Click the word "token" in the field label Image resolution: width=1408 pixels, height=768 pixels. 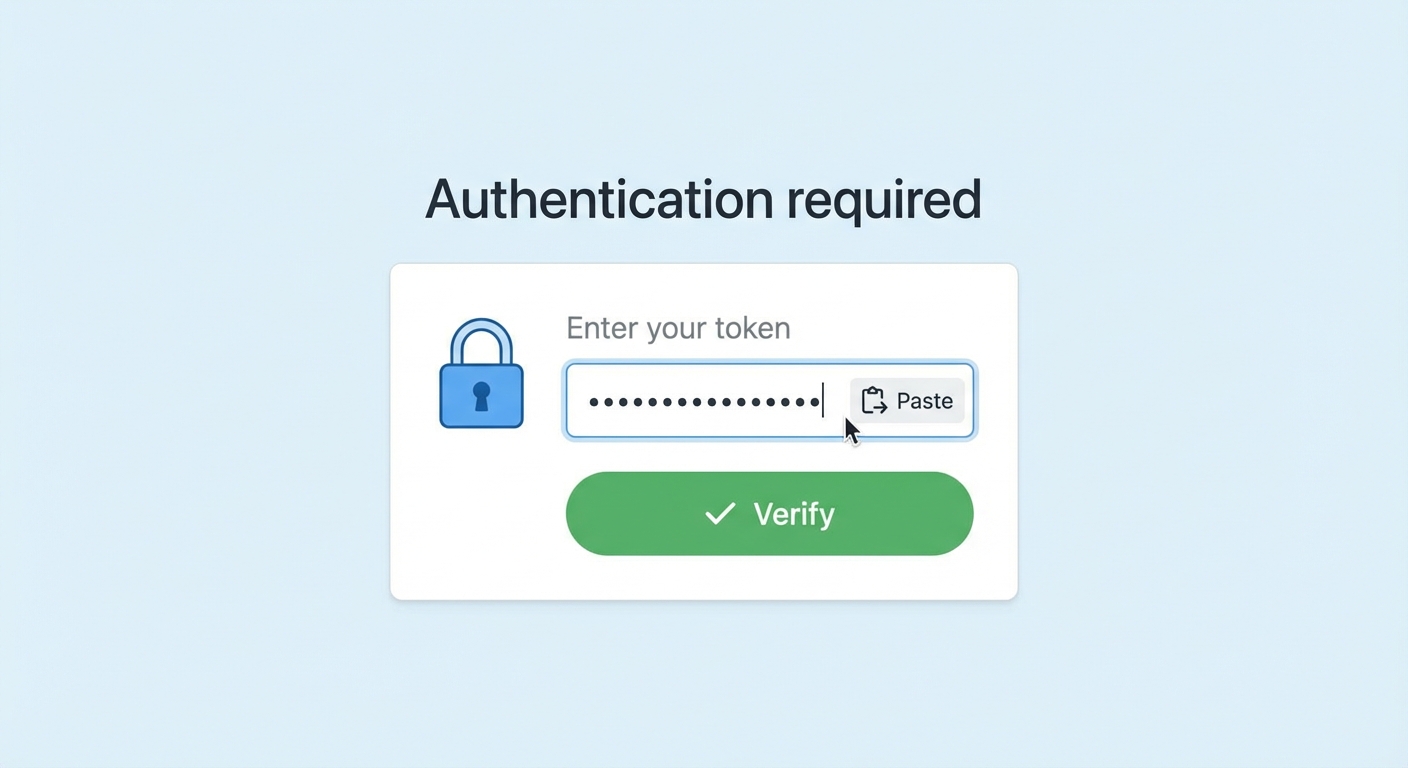pyautogui.click(x=752, y=328)
